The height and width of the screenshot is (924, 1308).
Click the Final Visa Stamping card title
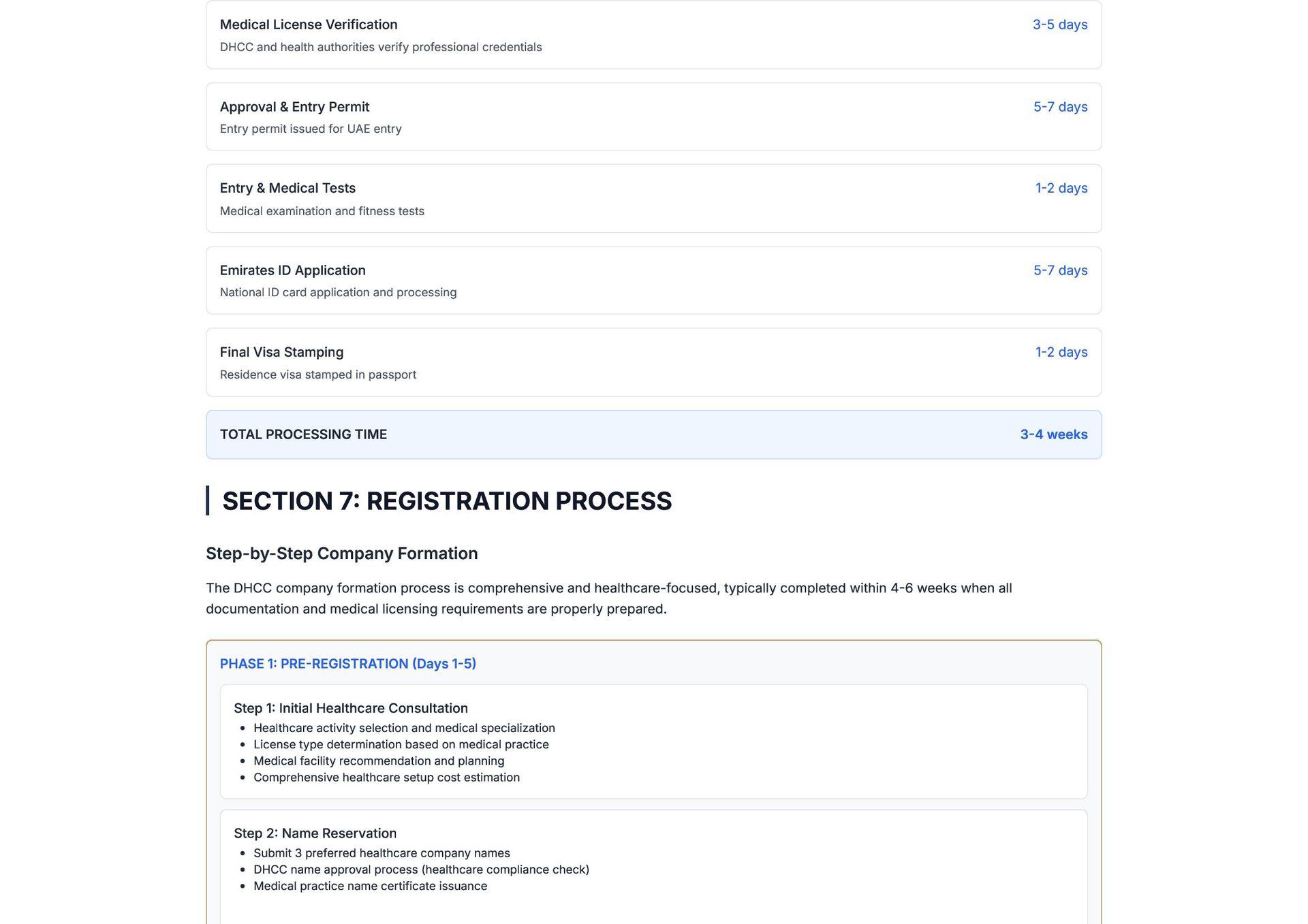pyautogui.click(x=281, y=352)
